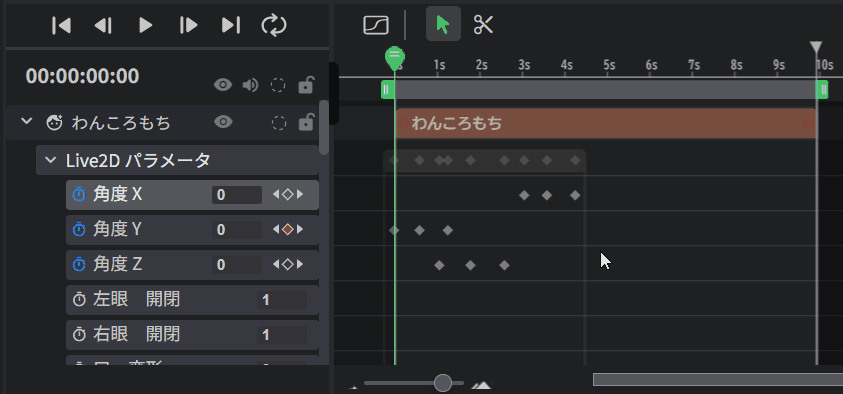843x394 pixels.
Task: Click the gray end marker near 10s
Action: [x=816, y=47]
